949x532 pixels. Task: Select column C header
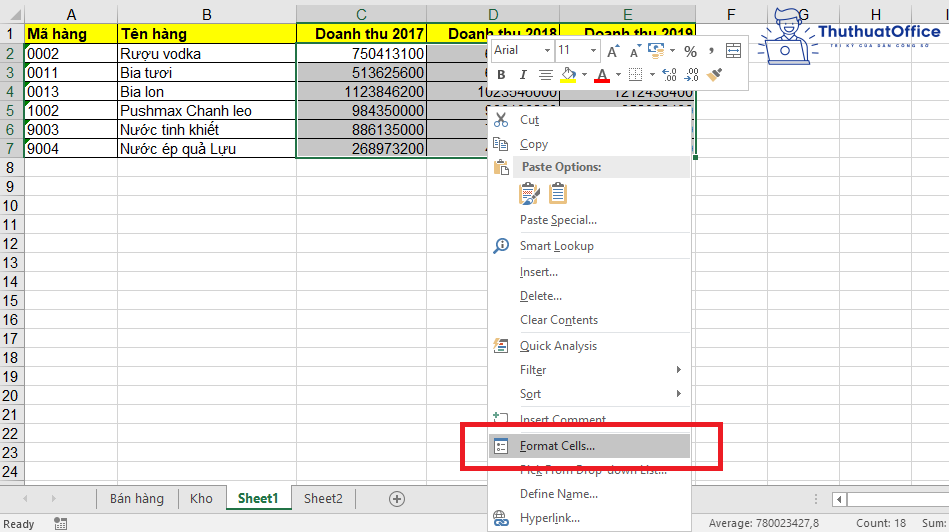[x=361, y=14]
